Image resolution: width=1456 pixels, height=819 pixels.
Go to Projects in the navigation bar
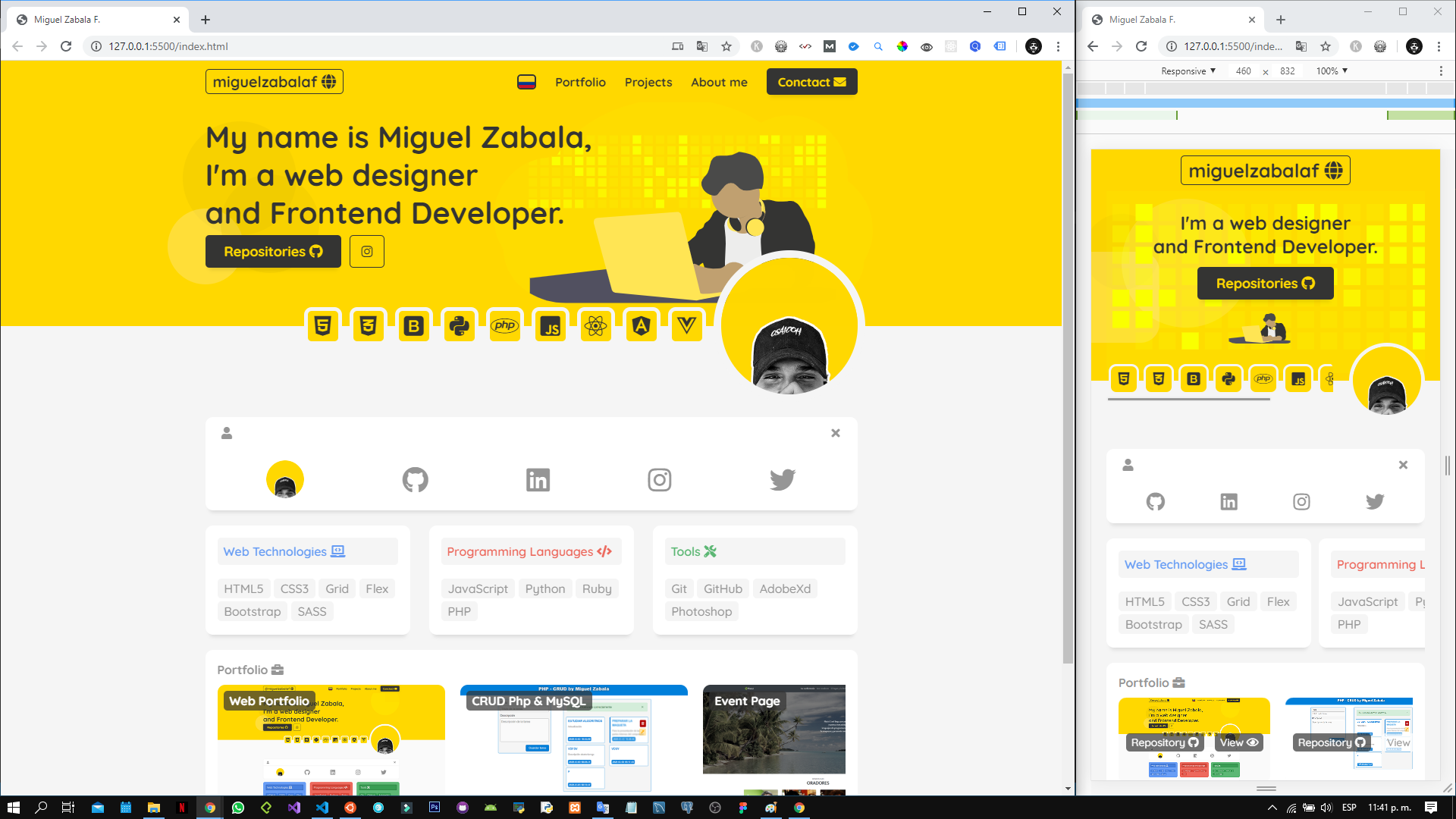[x=648, y=82]
